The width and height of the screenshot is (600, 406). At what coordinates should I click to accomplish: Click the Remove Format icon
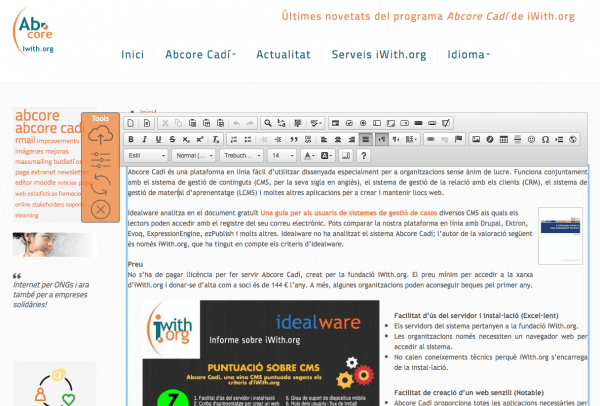coord(216,140)
